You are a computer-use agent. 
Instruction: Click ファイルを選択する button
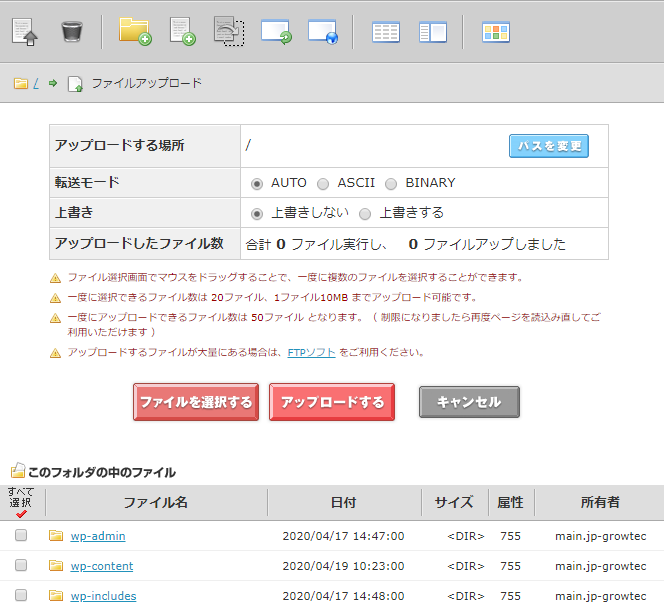click(x=196, y=402)
